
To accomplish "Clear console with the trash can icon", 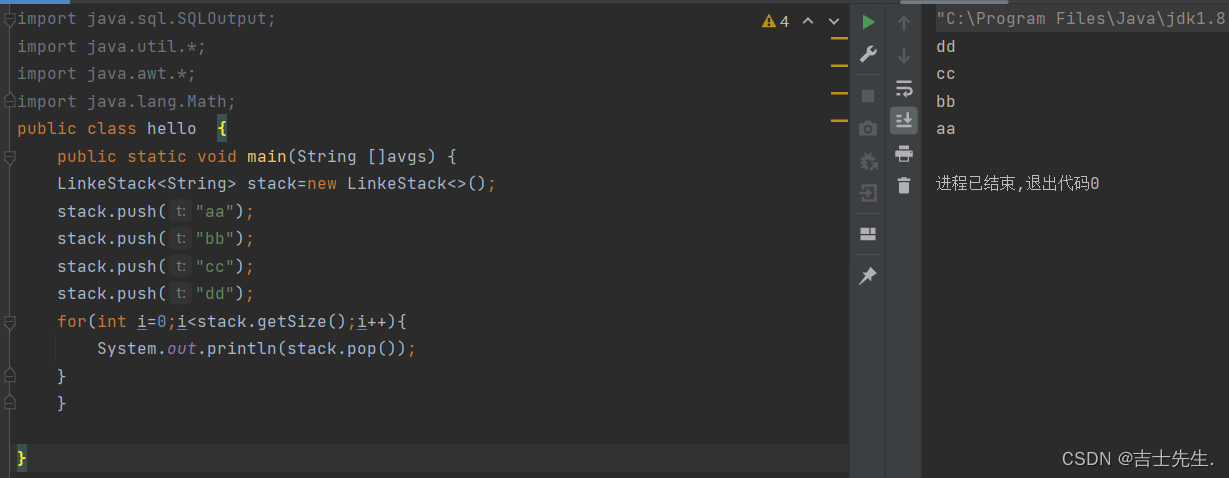I will (904, 185).
